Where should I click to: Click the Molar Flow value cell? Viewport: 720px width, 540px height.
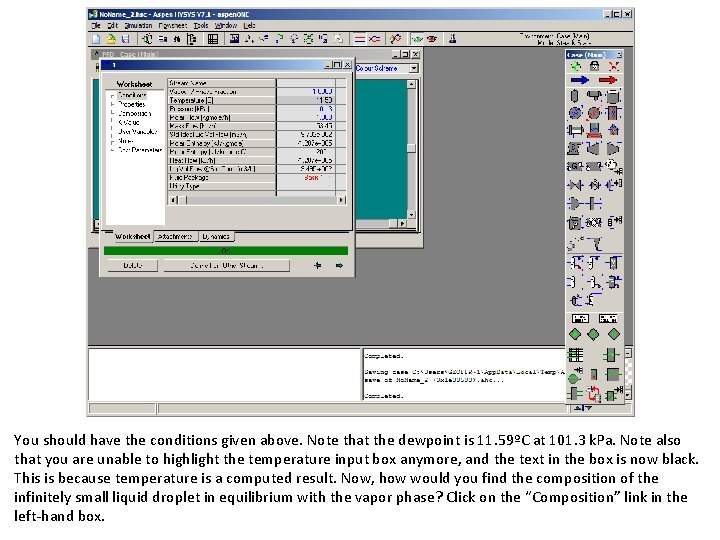pyautogui.click(x=306, y=118)
